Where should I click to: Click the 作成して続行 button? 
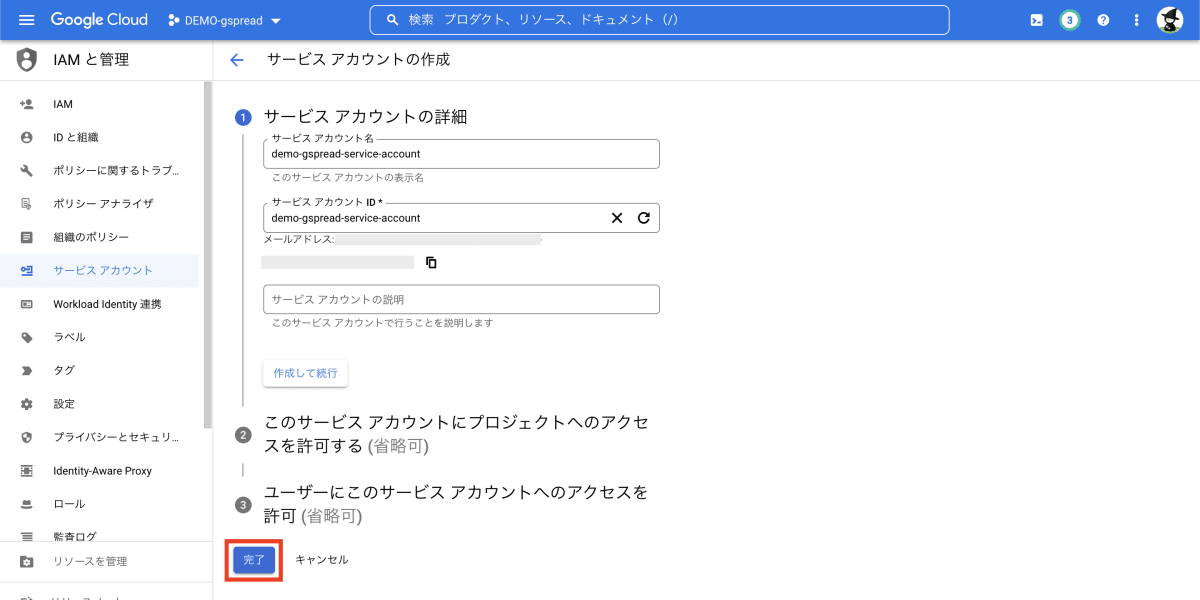tap(305, 373)
